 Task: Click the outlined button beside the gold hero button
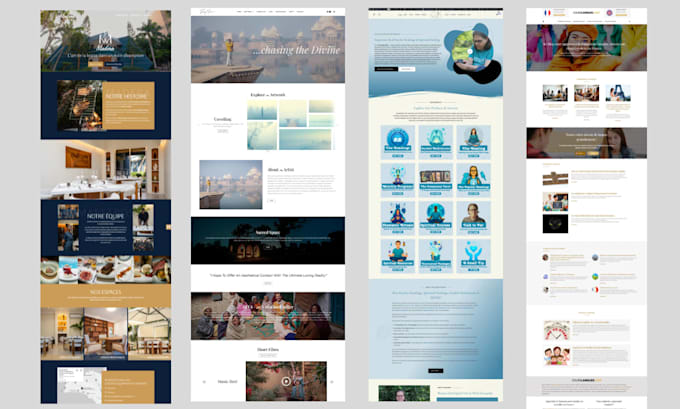coord(114,64)
